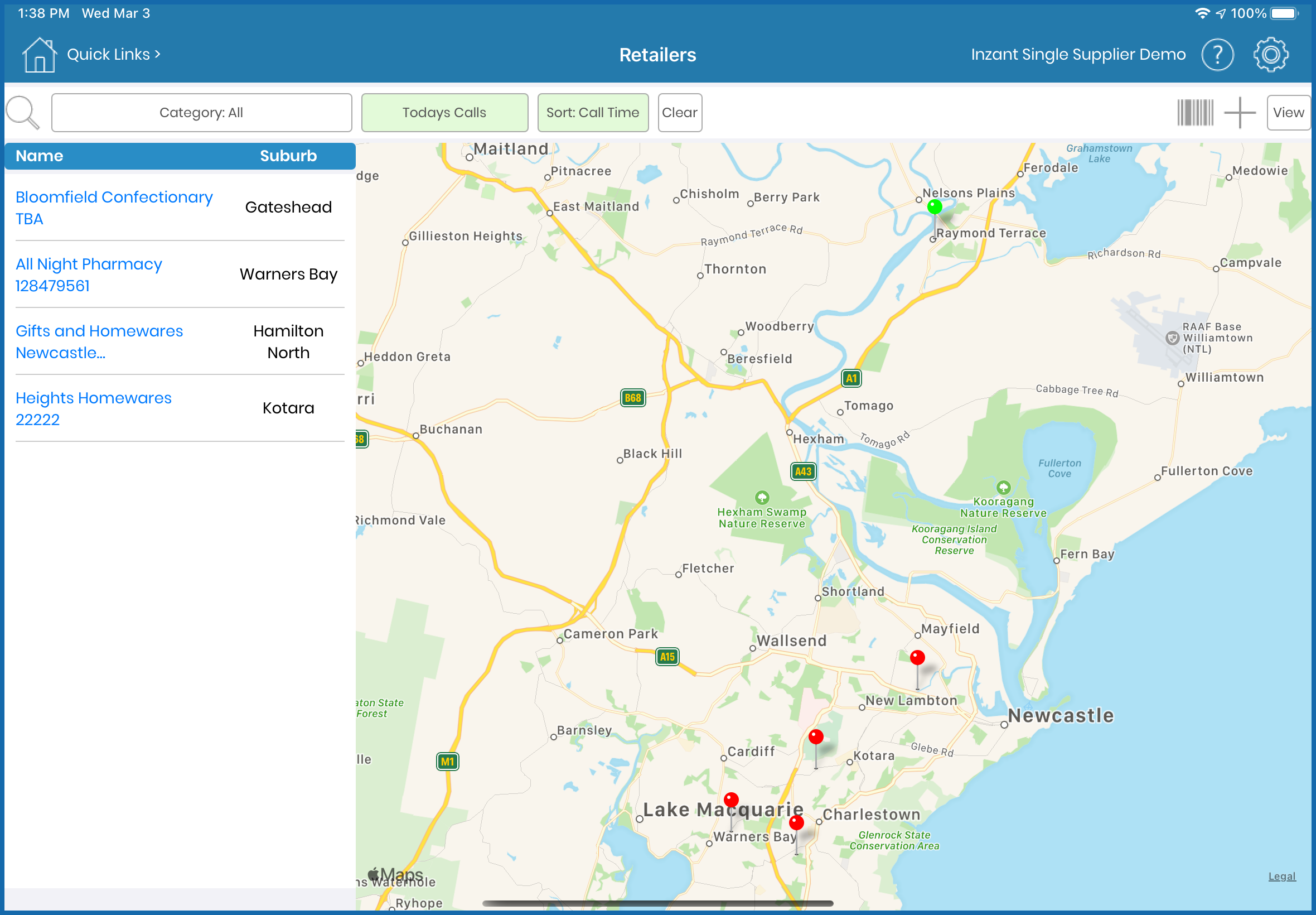
Task: Tap the search magnifier icon
Action: click(x=23, y=112)
